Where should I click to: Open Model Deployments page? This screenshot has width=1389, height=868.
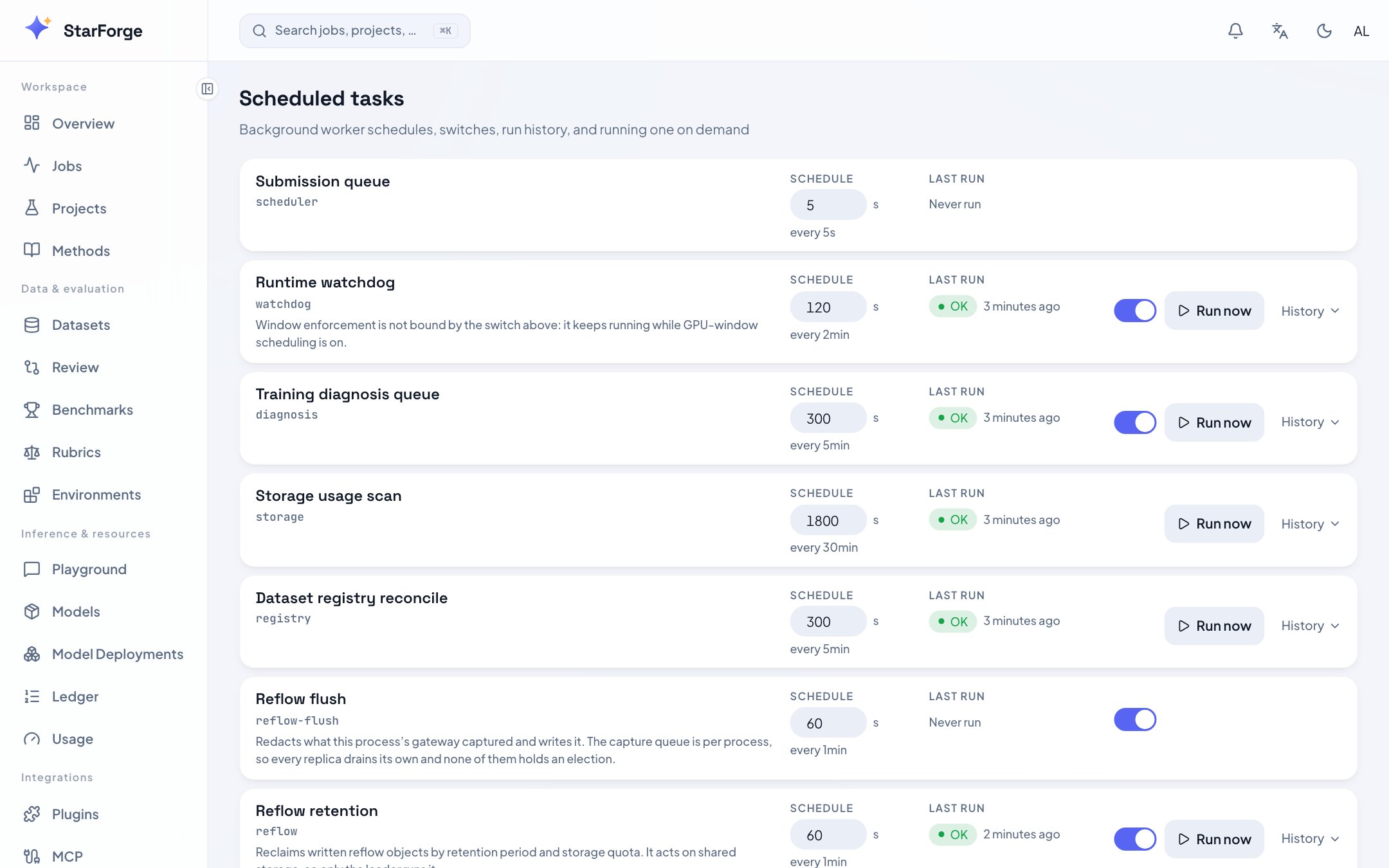pos(104,654)
